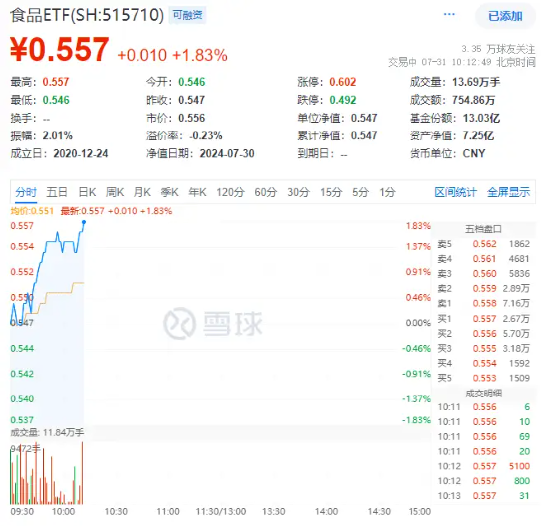Choose the 15分 interval tab
This screenshot has height=527, width=550.
pyautogui.click(x=331, y=192)
